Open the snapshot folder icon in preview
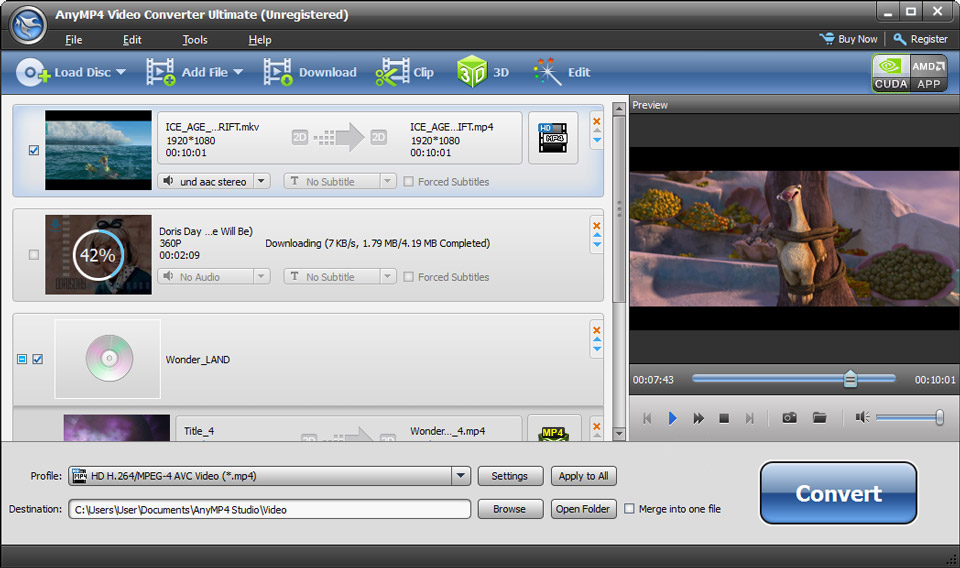 (x=820, y=418)
